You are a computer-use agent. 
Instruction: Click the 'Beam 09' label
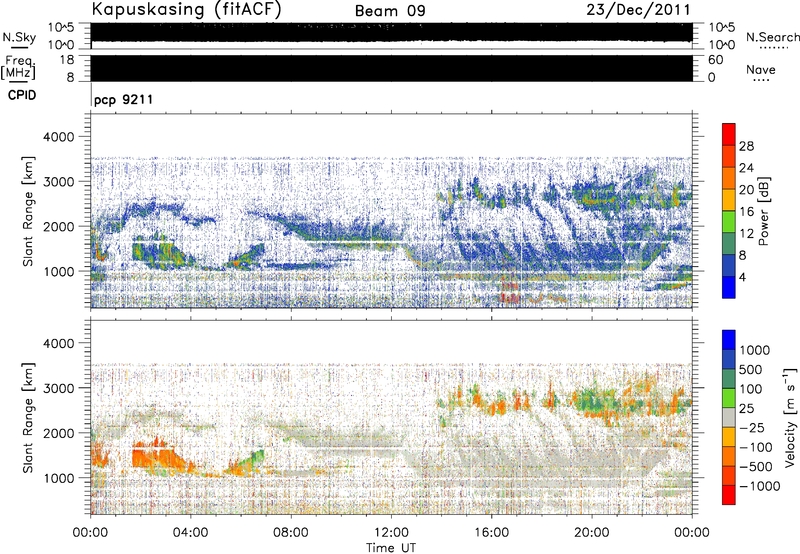point(390,11)
